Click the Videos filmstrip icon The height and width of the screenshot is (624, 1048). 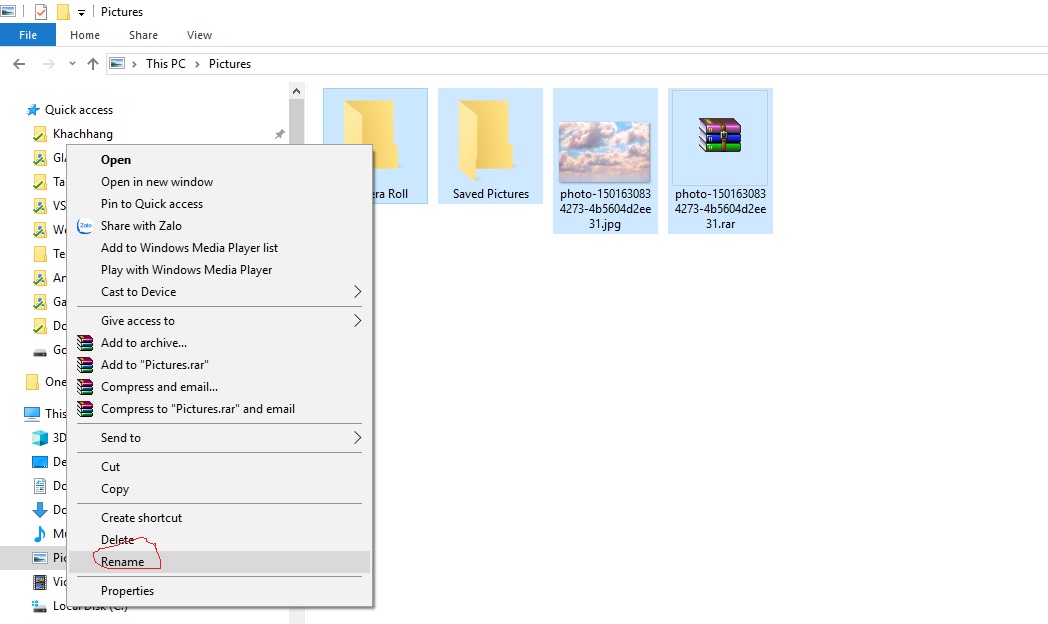point(40,582)
